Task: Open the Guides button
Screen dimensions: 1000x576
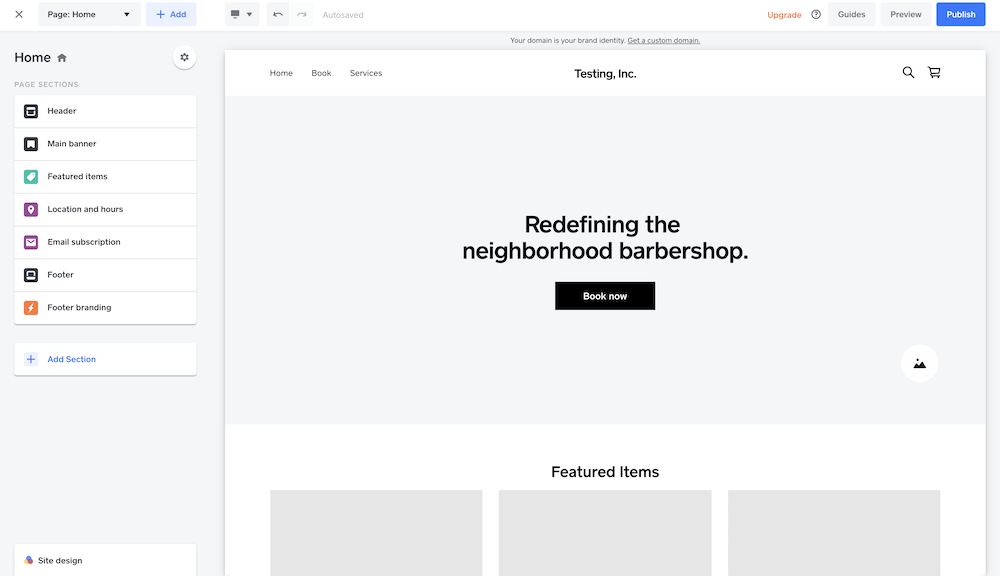Action: click(x=851, y=14)
